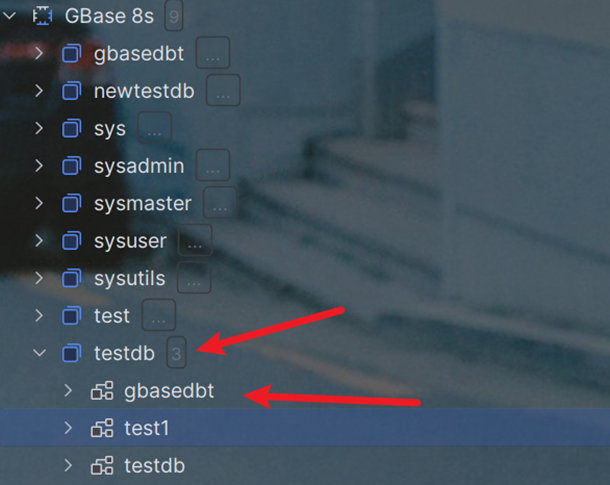610x485 pixels.
Task: Click the test1 schema icon
Action: tap(101, 428)
